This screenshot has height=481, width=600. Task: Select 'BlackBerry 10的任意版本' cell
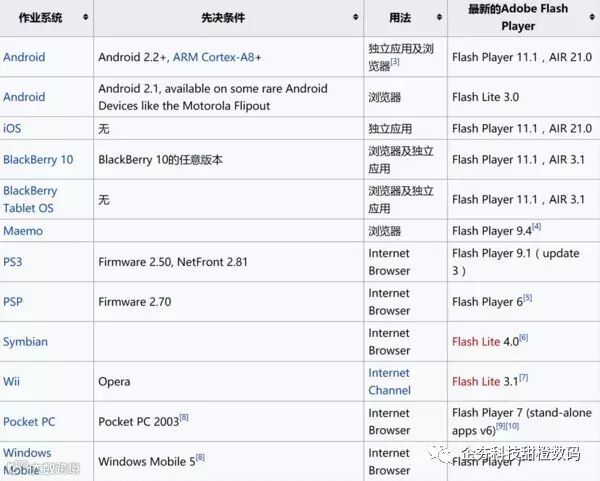pos(228,160)
